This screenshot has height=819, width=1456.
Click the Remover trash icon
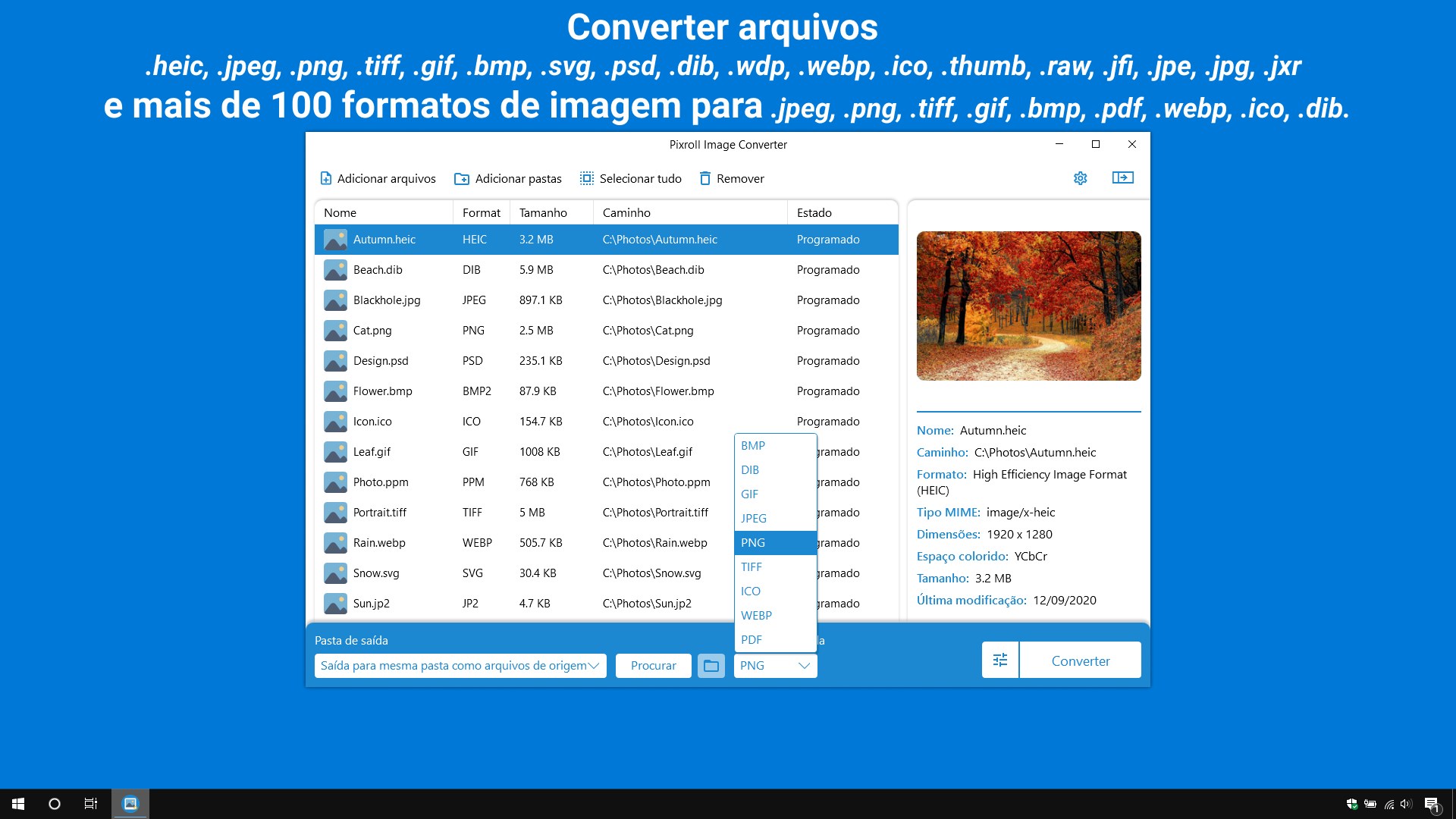704,178
